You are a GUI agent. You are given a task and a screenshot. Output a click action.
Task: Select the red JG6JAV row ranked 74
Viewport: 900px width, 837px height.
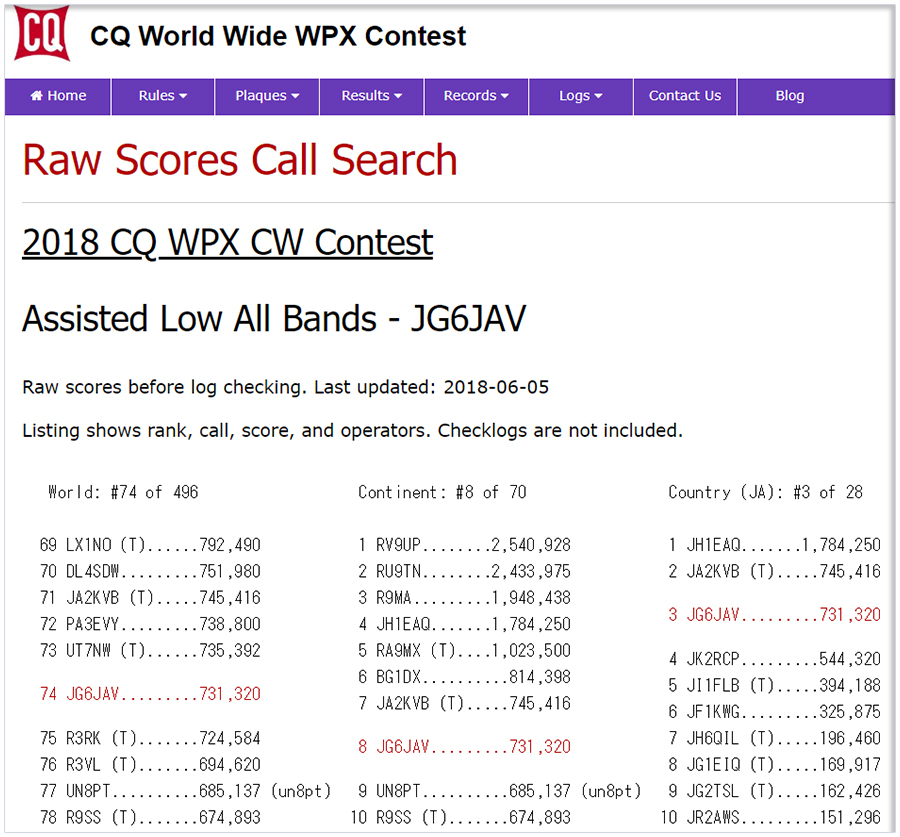click(150, 694)
